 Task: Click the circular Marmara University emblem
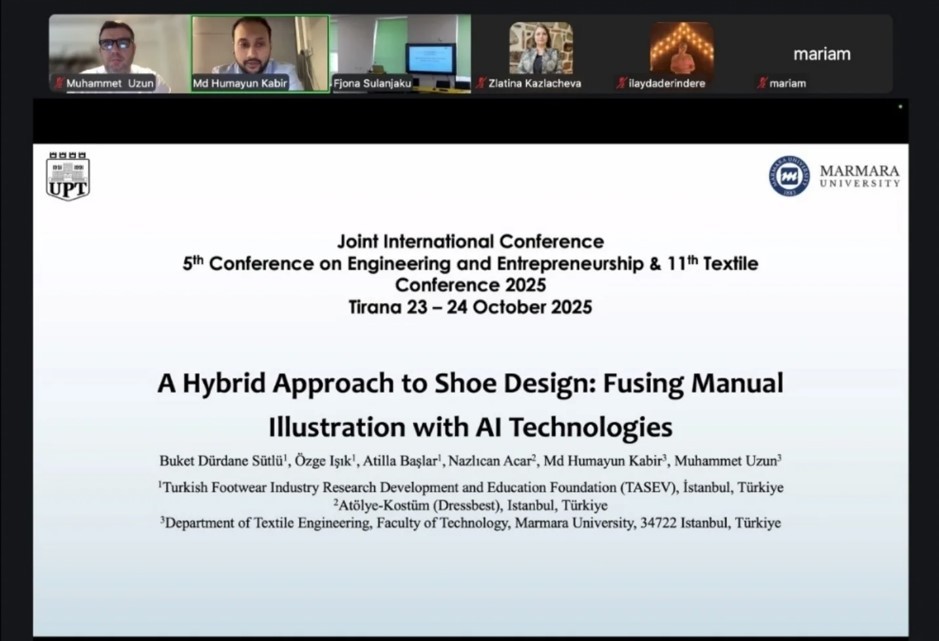tap(789, 176)
